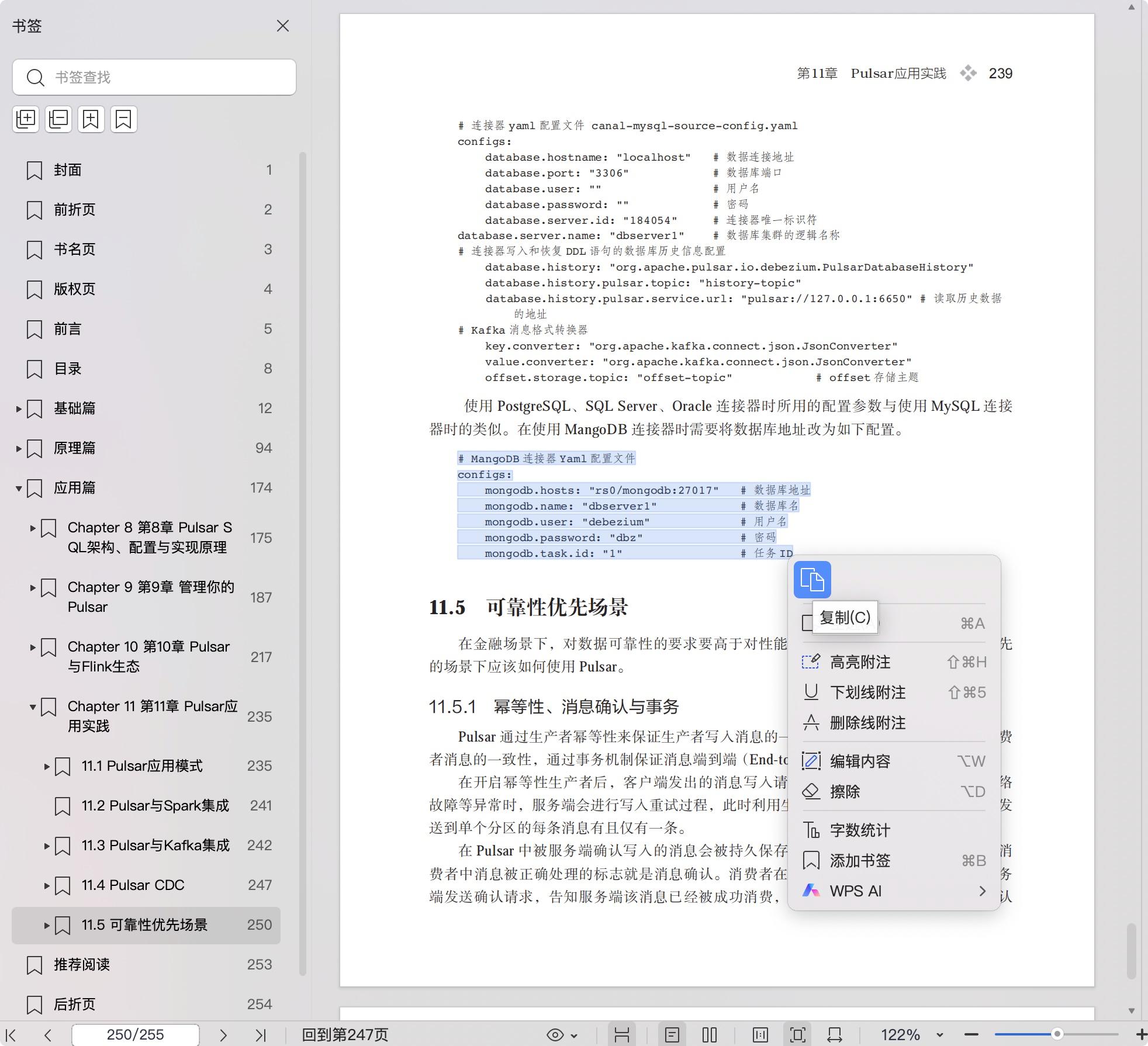Click the fit page icon

(797, 1035)
